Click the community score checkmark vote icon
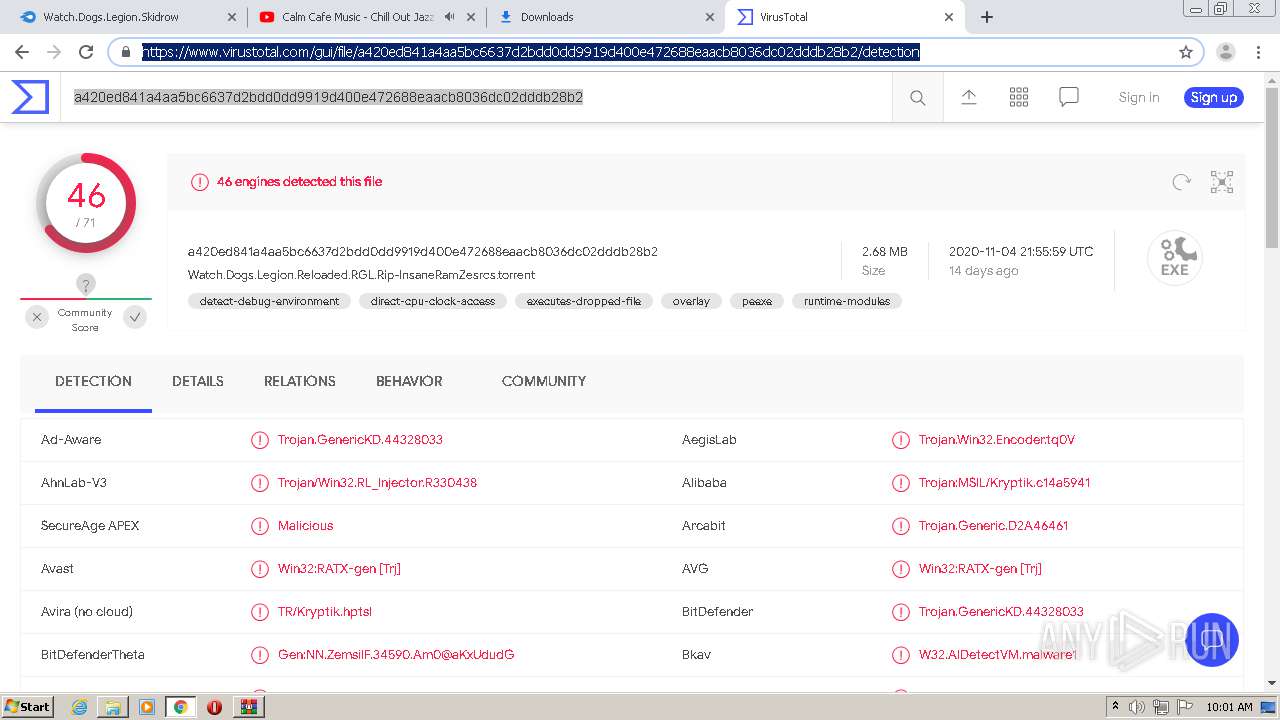 135,317
